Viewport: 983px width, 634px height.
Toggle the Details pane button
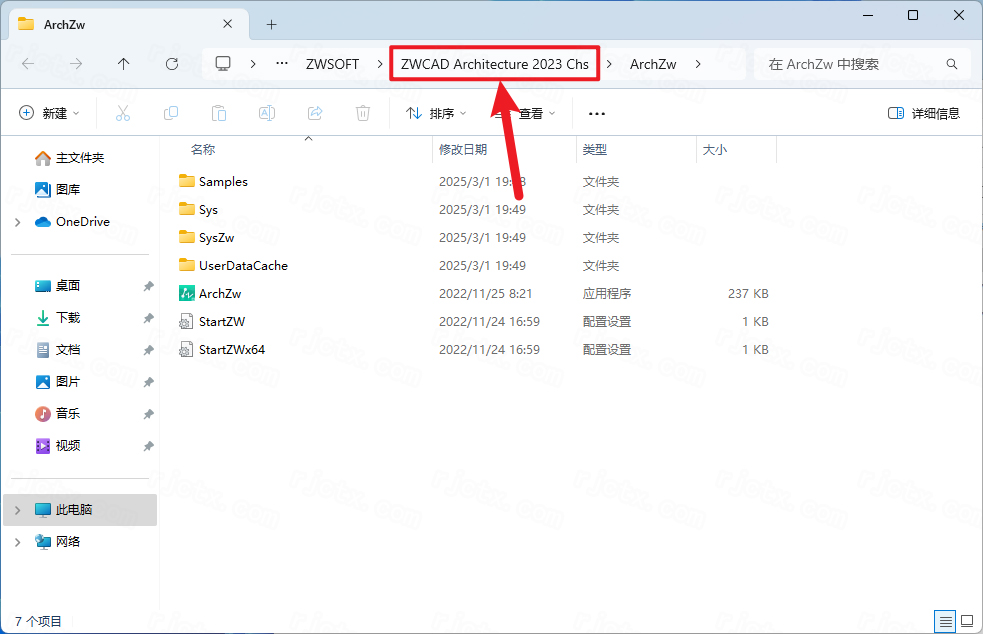pyautogui.click(x=924, y=114)
